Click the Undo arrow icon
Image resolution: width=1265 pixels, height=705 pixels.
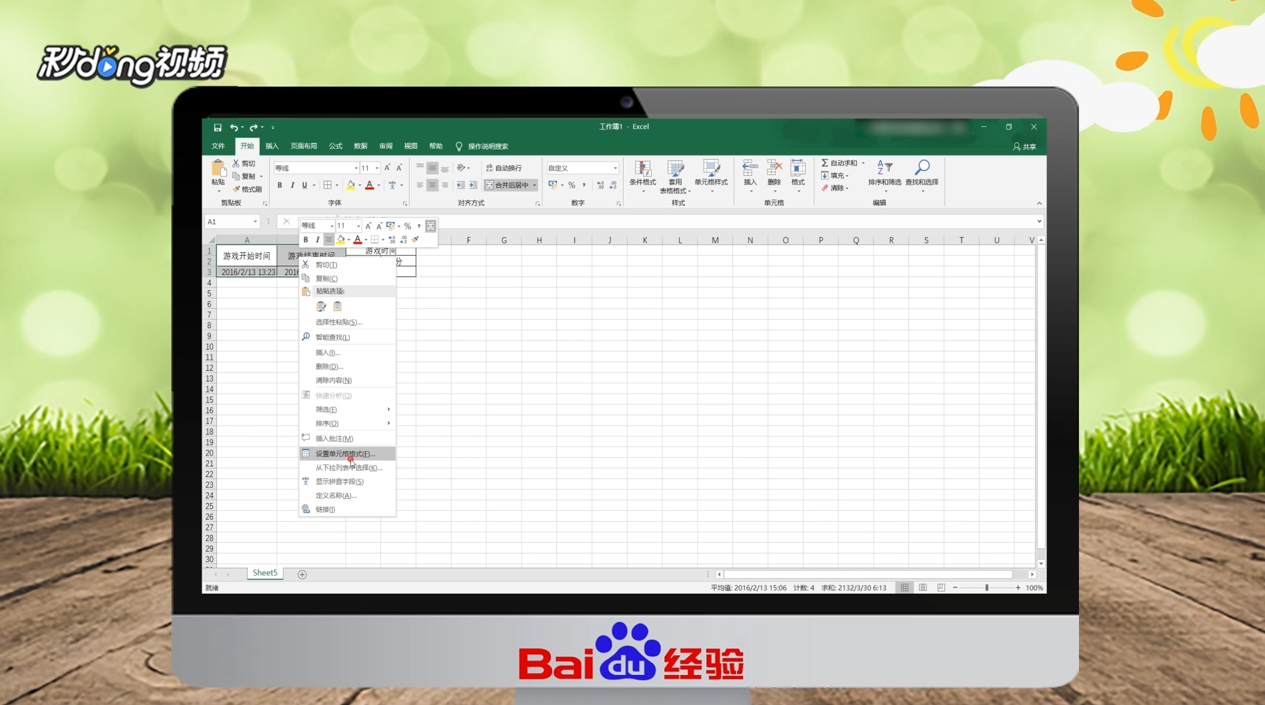[x=234, y=127]
